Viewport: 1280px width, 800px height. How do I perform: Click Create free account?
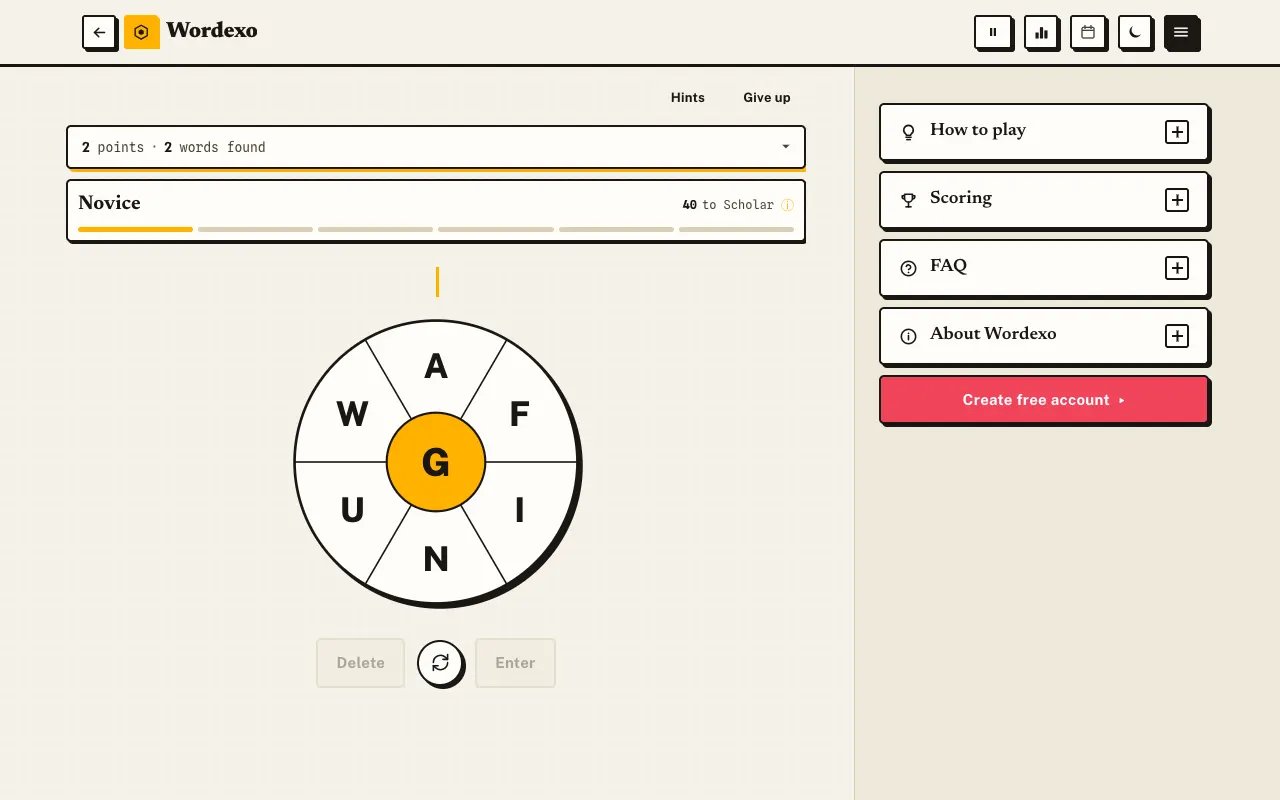(1044, 400)
